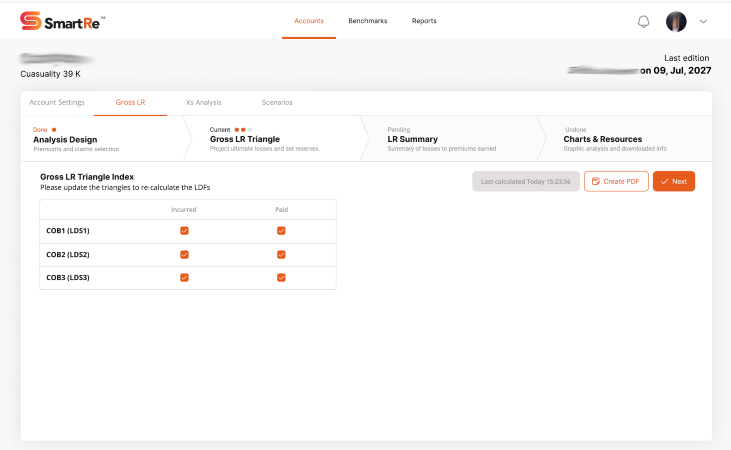Uncheck Incurred for COB3 (LDS3)
Screen dimensions: 731x450
185,278
